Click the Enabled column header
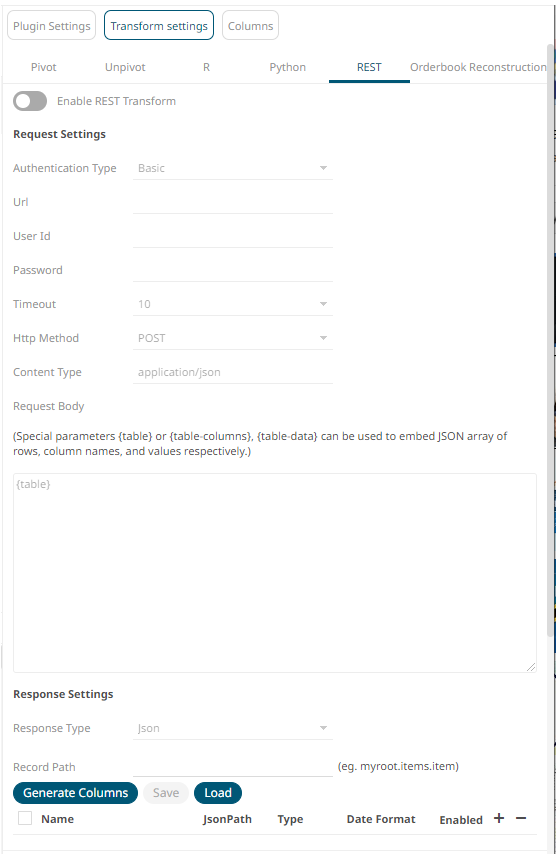This screenshot has height=858, width=559. (x=461, y=820)
